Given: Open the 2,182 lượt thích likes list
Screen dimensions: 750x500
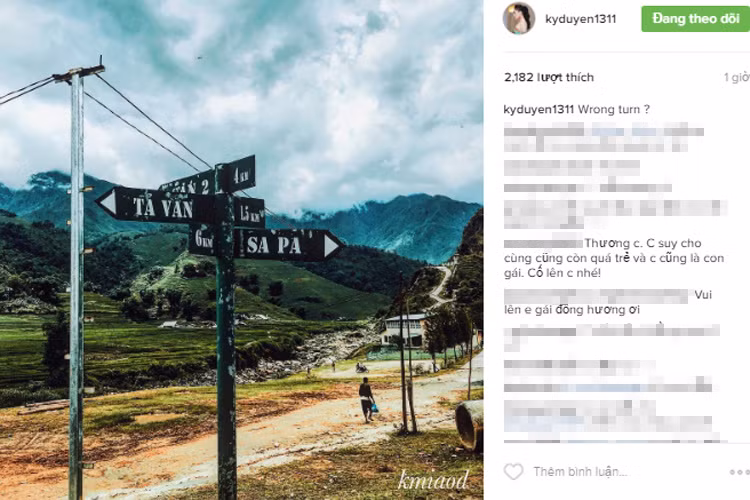Looking at the screenshot, I should point(549,77).
